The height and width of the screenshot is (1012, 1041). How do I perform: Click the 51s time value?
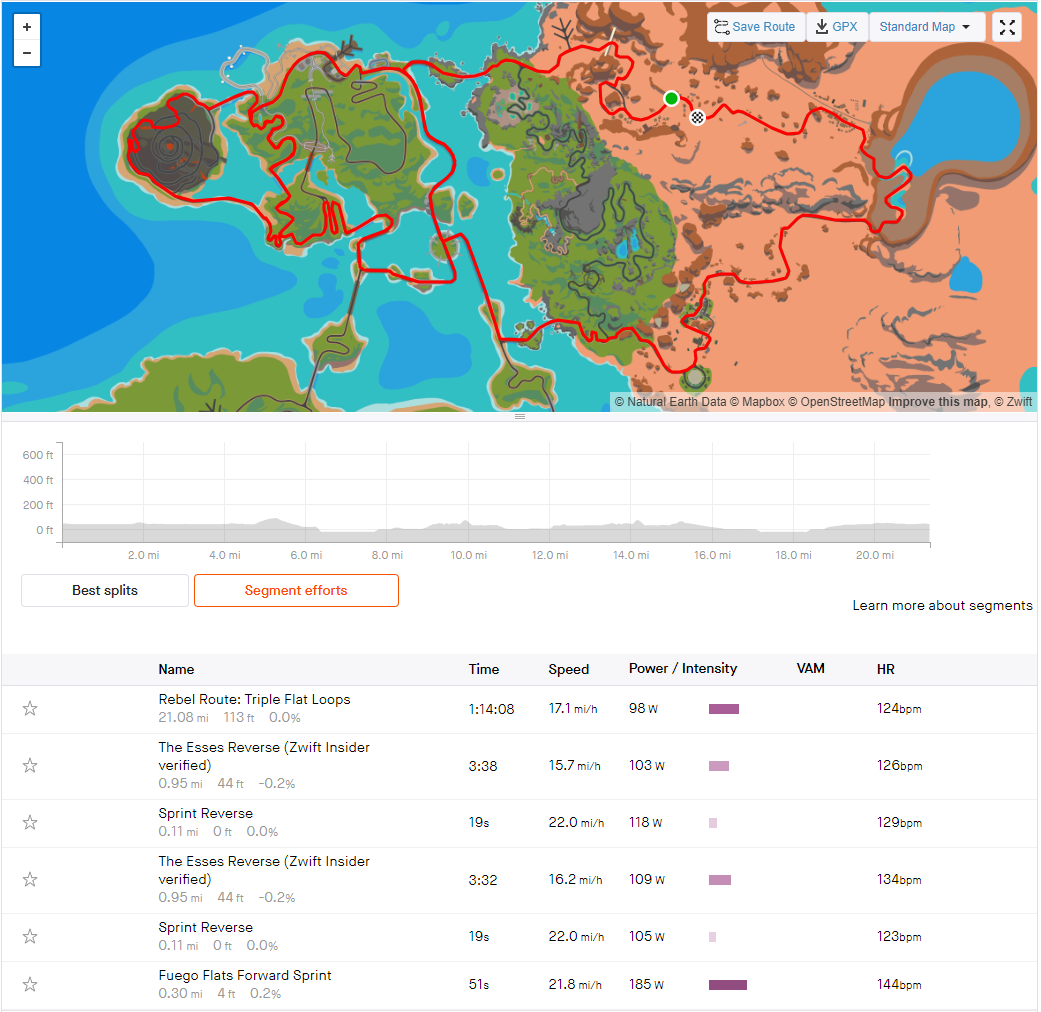click(x=479, y=985)
